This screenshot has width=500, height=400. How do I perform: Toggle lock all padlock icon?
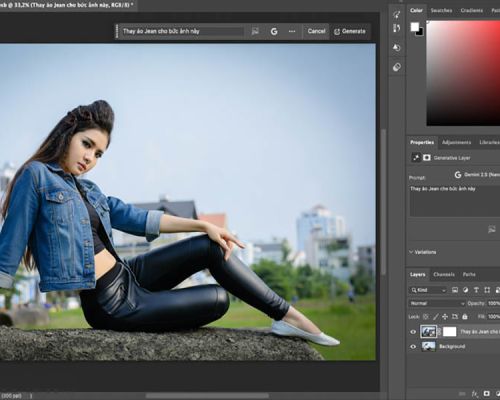[x=465, y=316]
